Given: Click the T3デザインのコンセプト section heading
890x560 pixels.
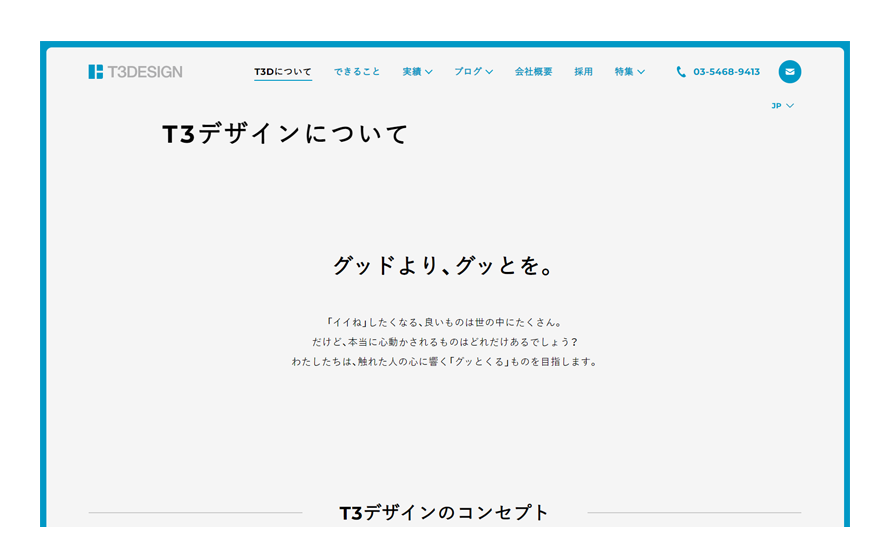Looking at the screenshot, I should point(444,512).
